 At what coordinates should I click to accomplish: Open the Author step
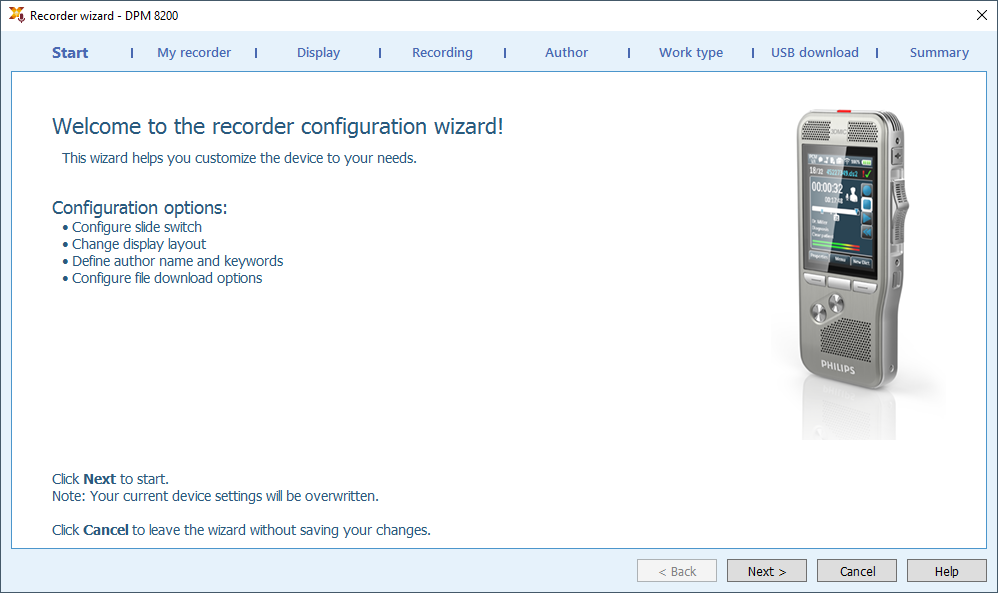[566, 53]
